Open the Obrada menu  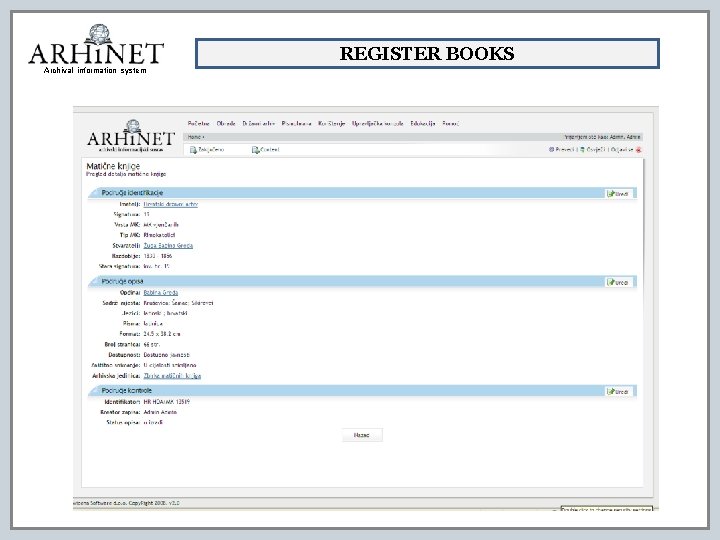point(226,124)
